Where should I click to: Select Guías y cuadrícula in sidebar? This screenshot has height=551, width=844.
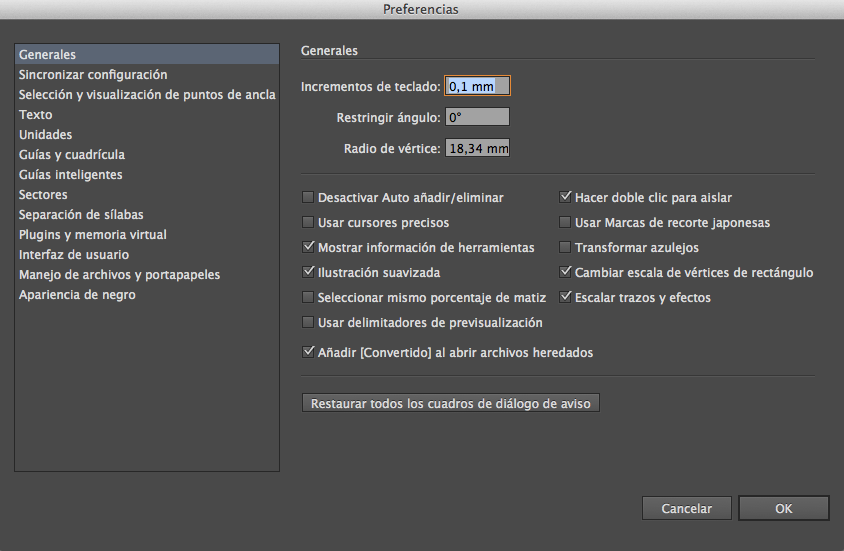coord(72,155)
